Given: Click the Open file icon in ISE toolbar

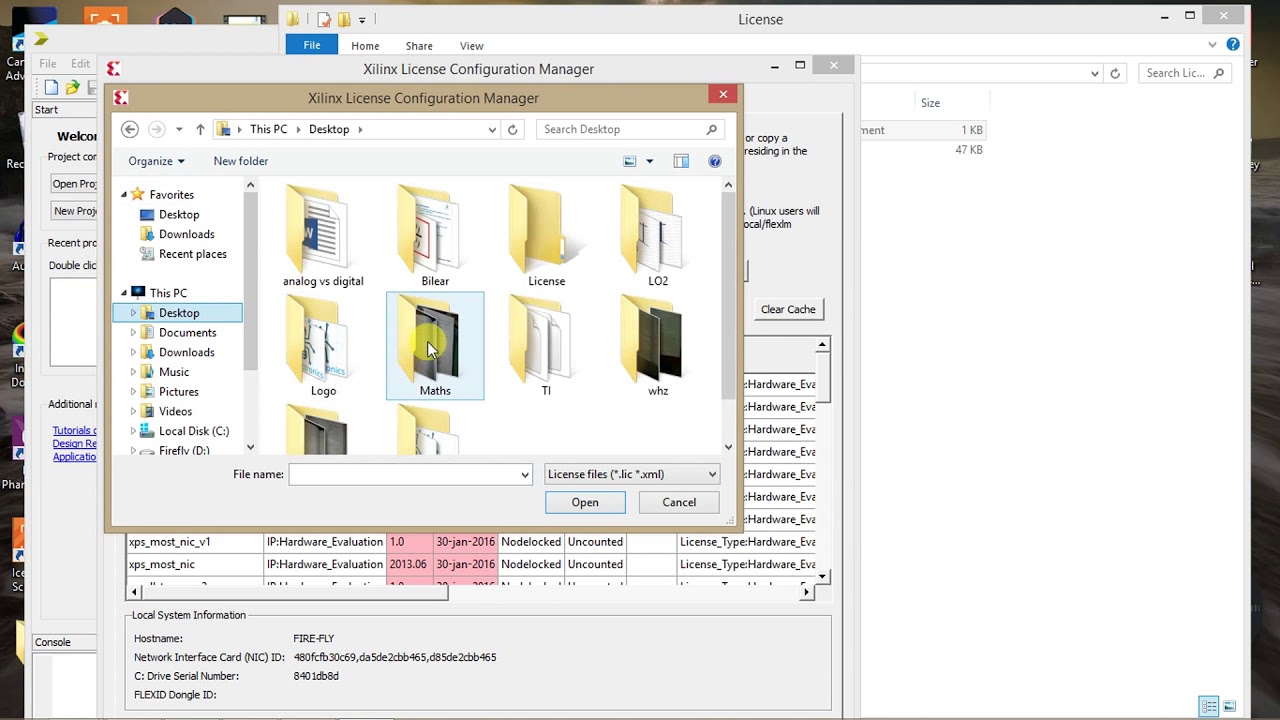Looking at the screenshot, I should point(72,88).
